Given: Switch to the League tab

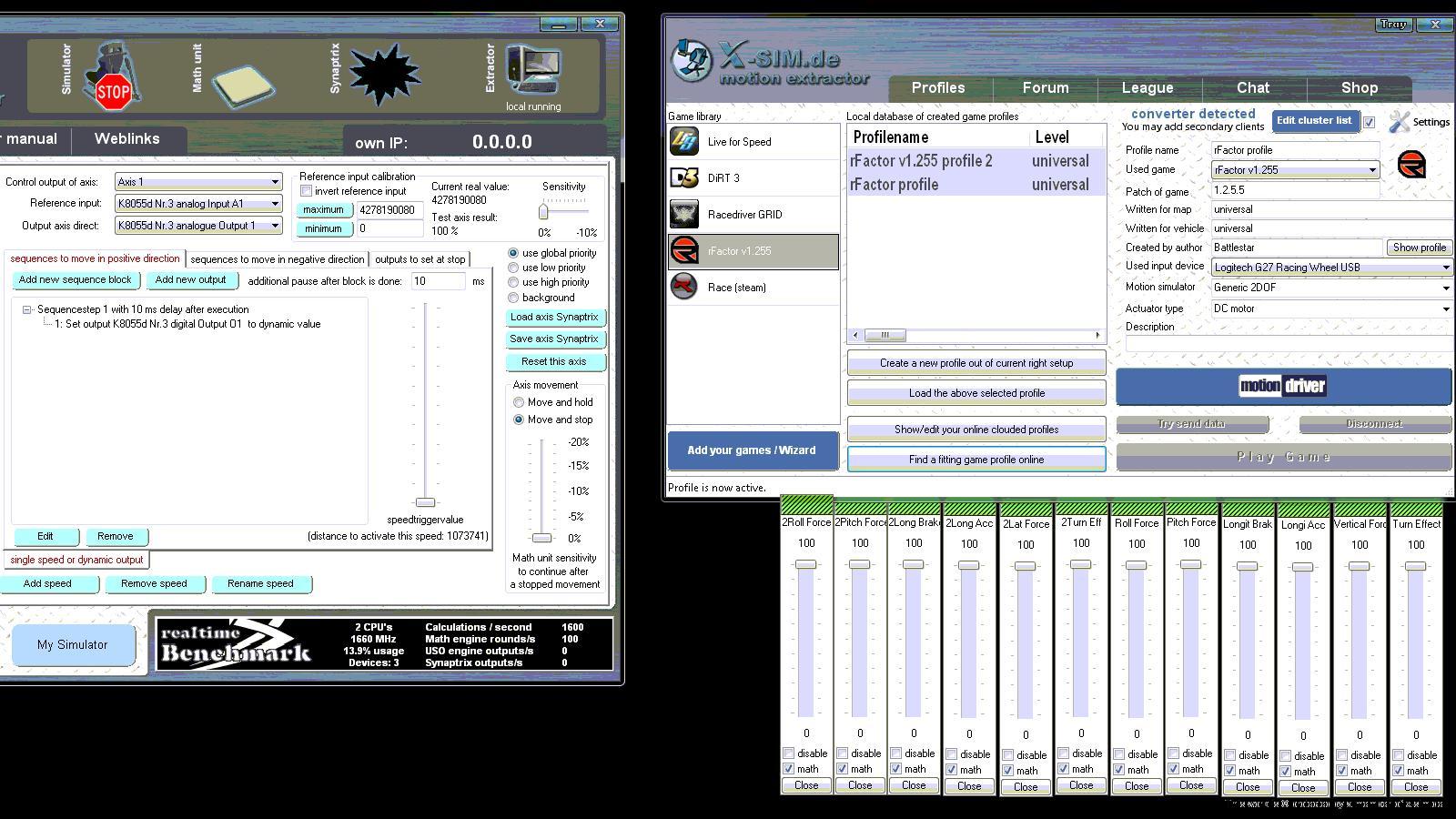Looking at the screenshot, I should tap(1148, 87).
